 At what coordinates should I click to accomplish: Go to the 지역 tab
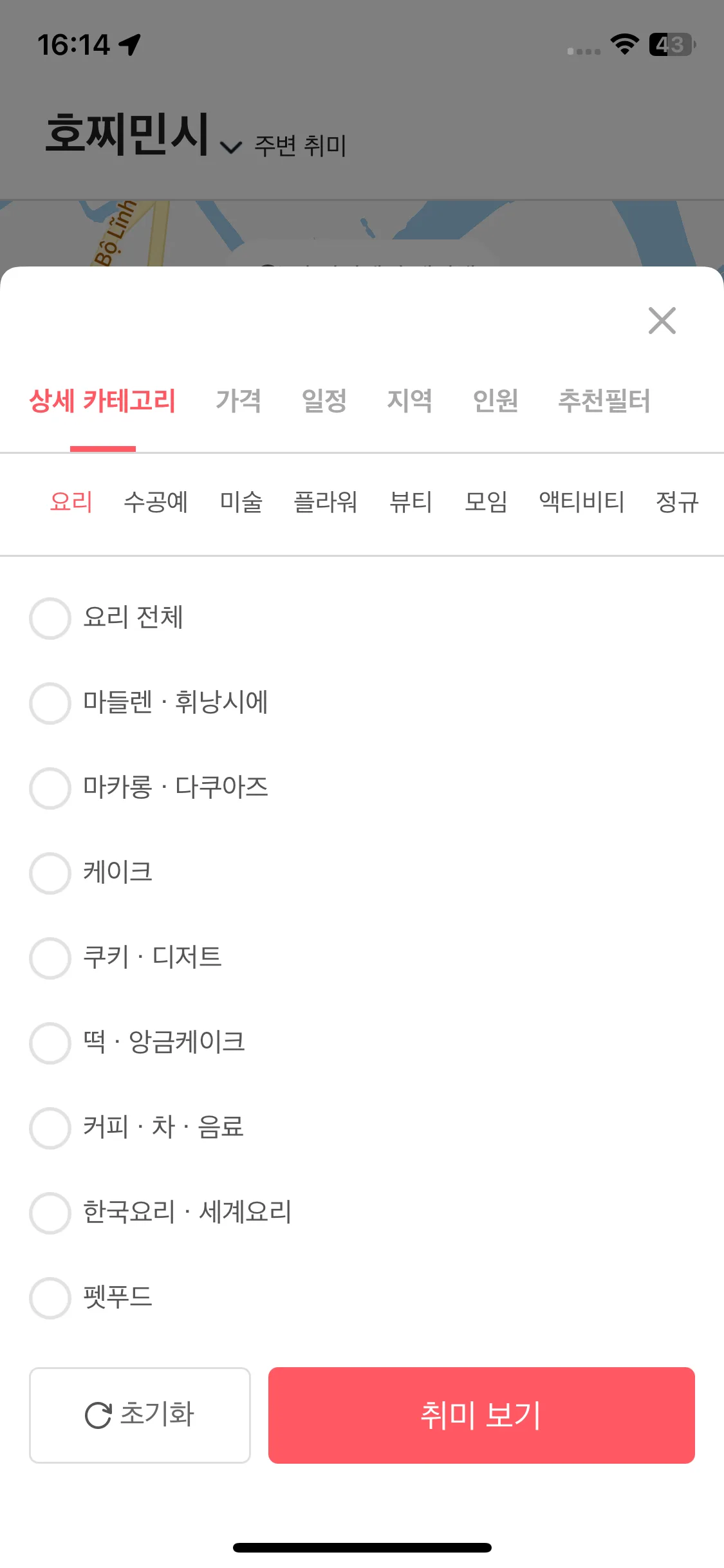(x=410, y=400)
